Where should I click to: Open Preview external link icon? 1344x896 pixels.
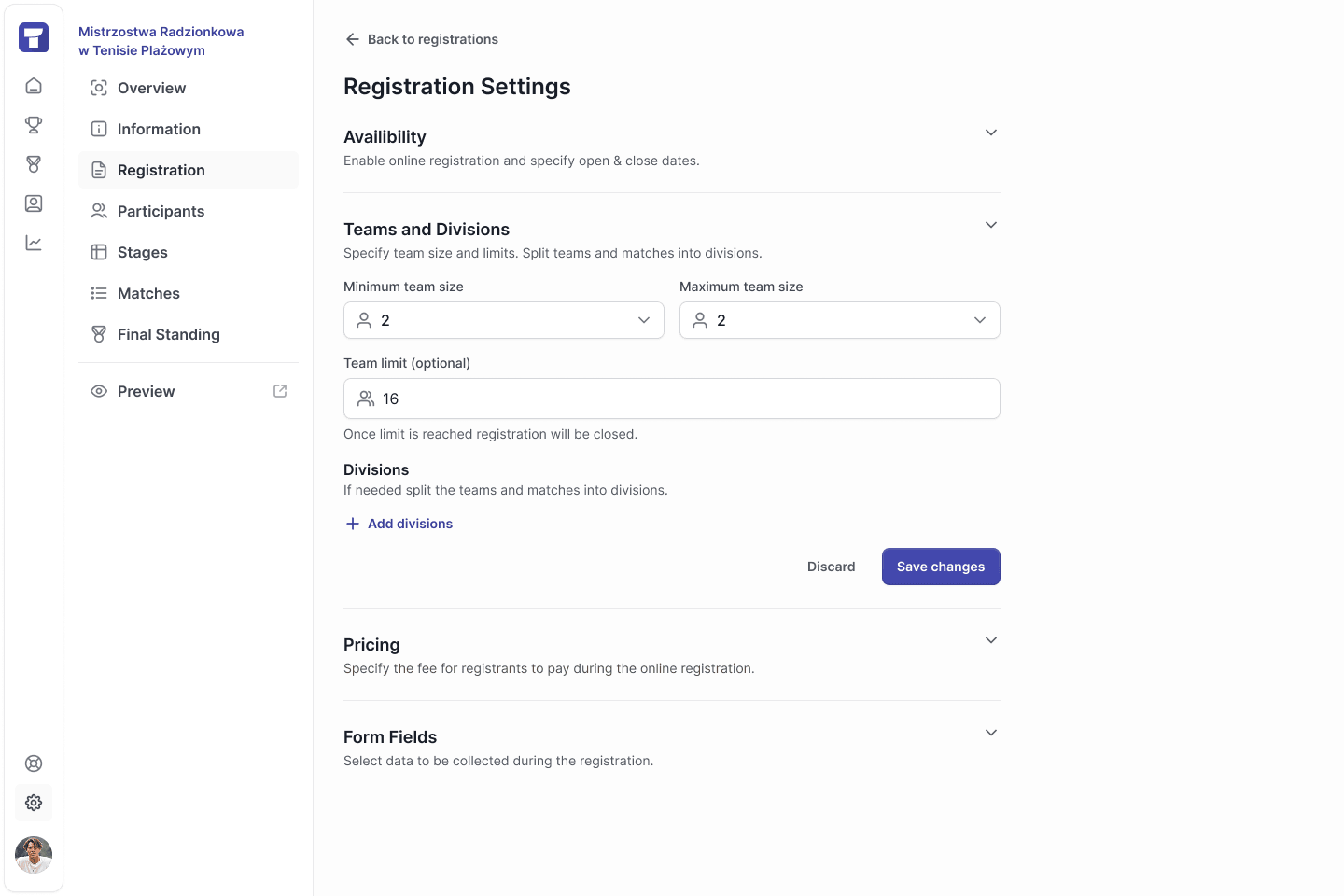[x=280, y=391]
